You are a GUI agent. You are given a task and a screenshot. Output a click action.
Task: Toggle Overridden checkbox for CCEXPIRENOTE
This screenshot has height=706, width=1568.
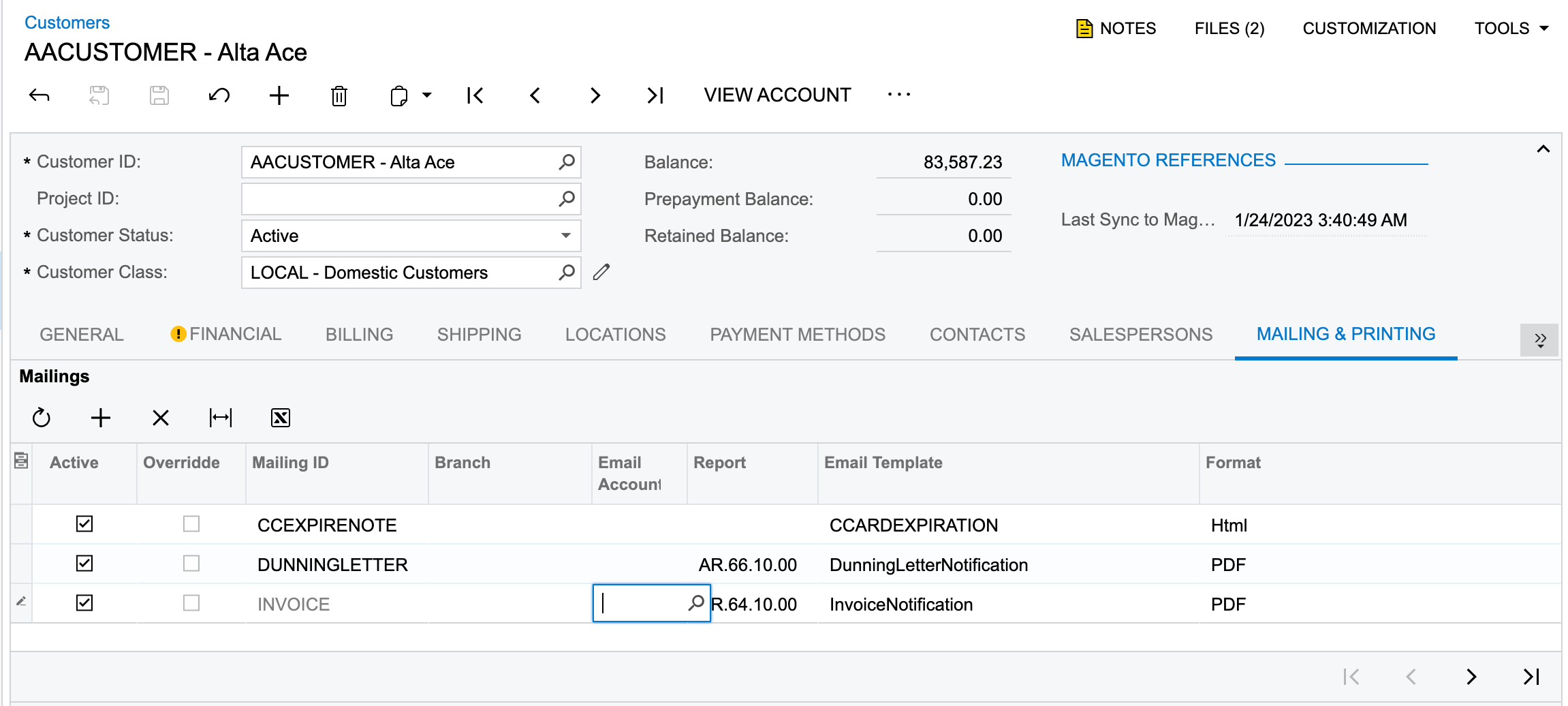(191, 524)
